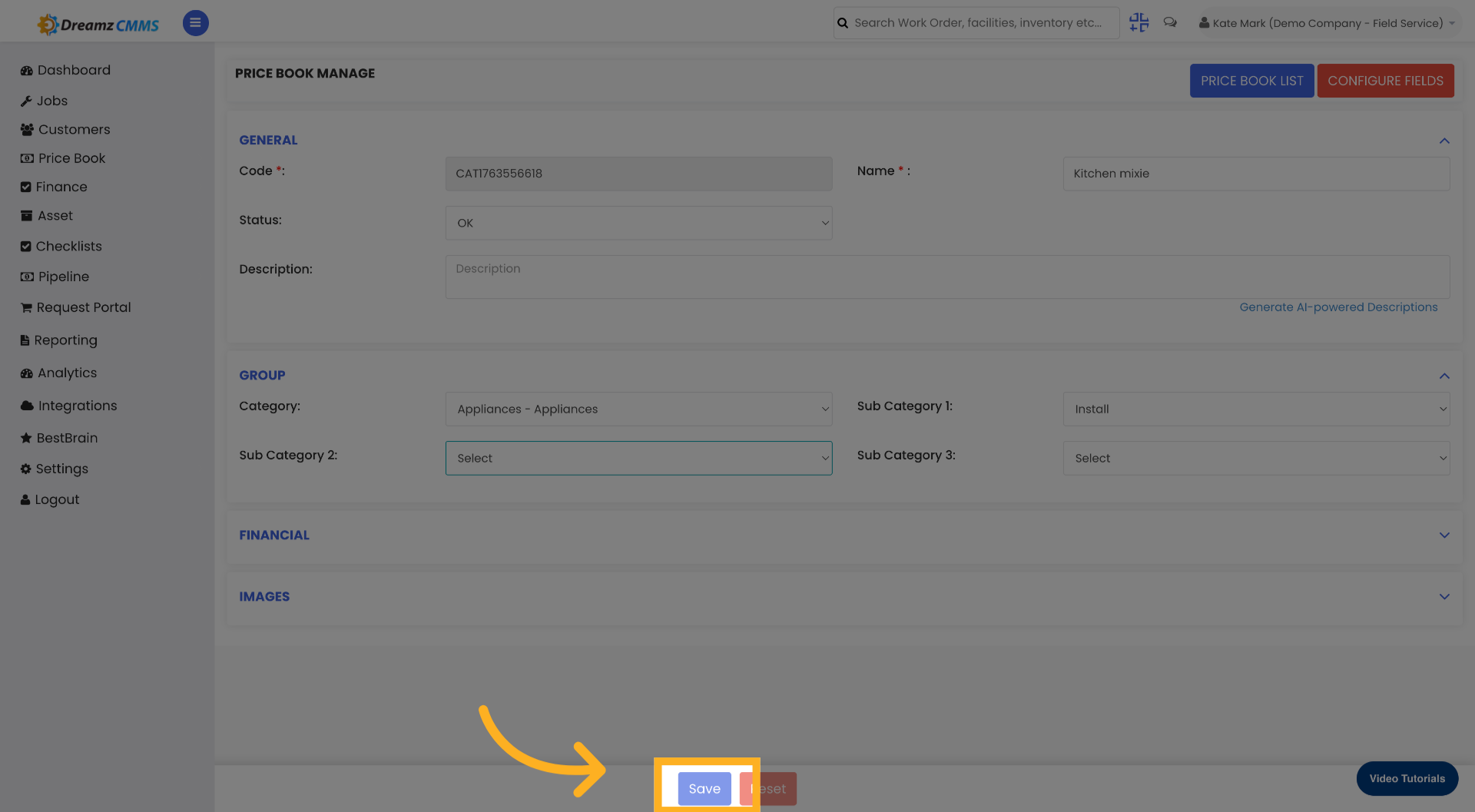The image size is (1475, 812).
Task: Go to Jobs in sidebar
Action: 52,101
